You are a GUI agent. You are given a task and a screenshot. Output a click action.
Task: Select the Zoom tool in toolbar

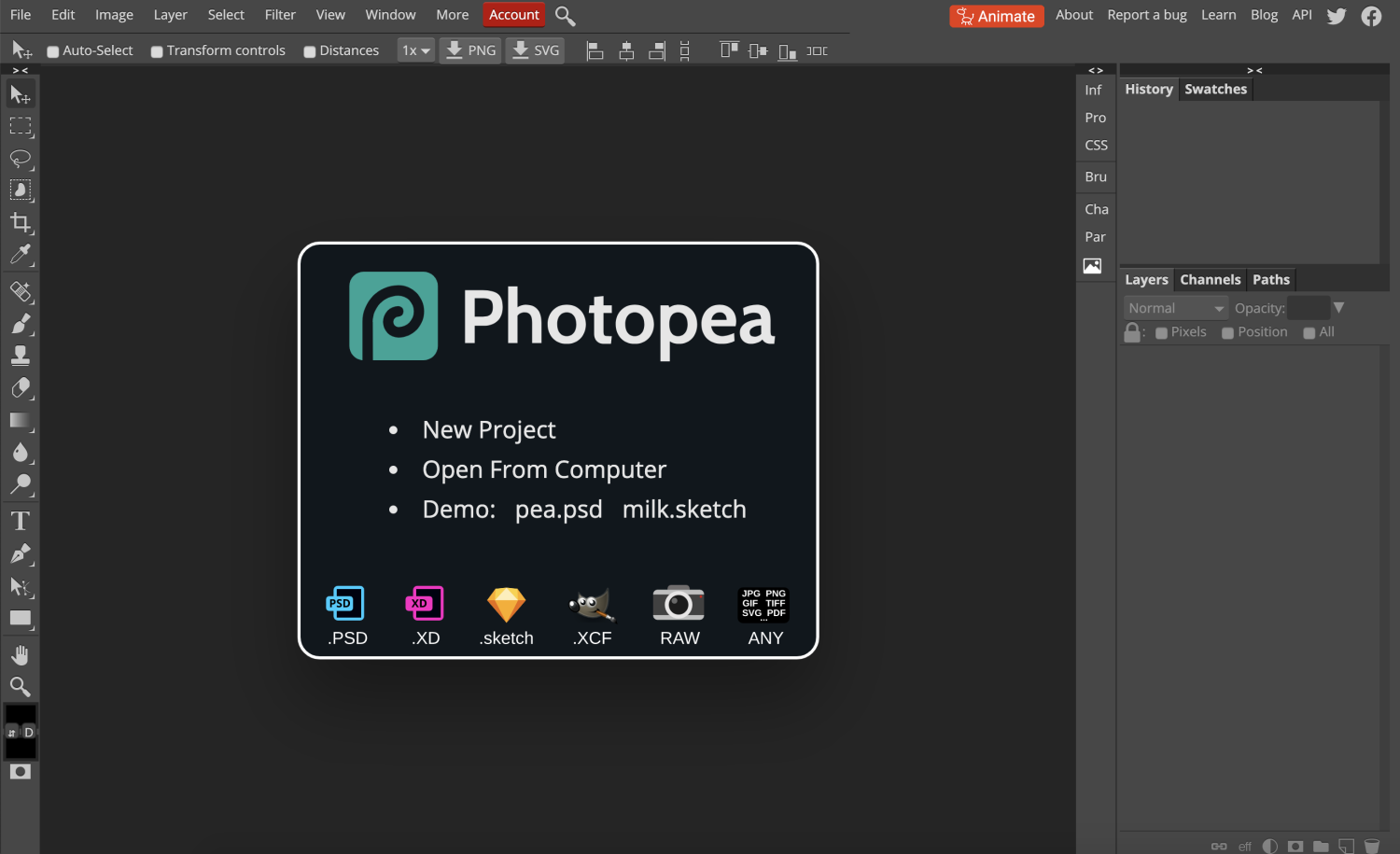[x=21, y=687]
